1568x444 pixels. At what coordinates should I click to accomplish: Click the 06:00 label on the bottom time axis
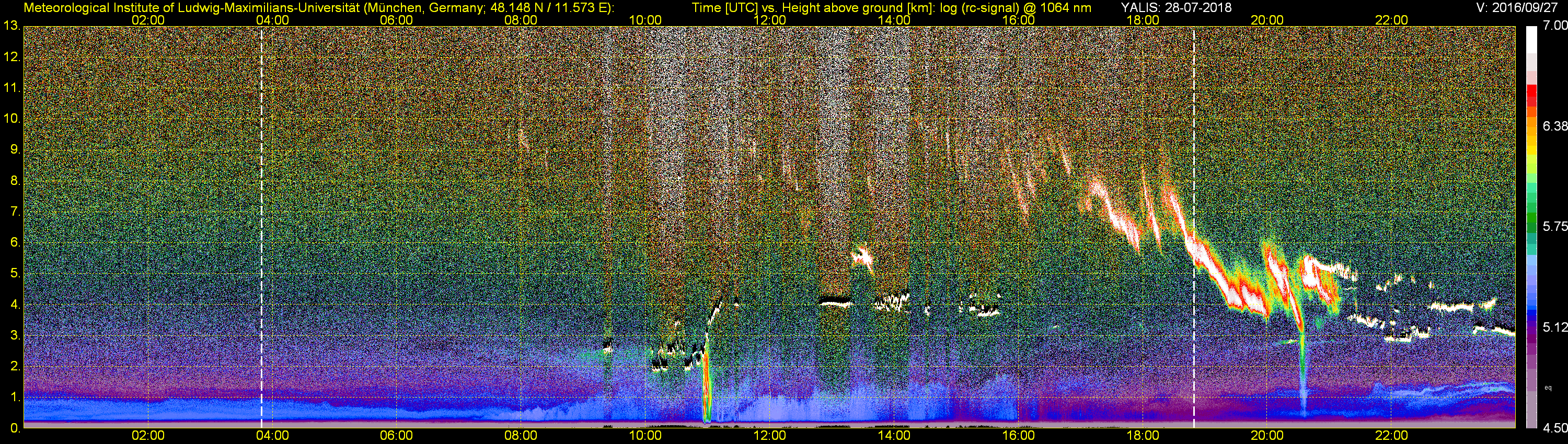pyautogui.click(x=396, y=436)
